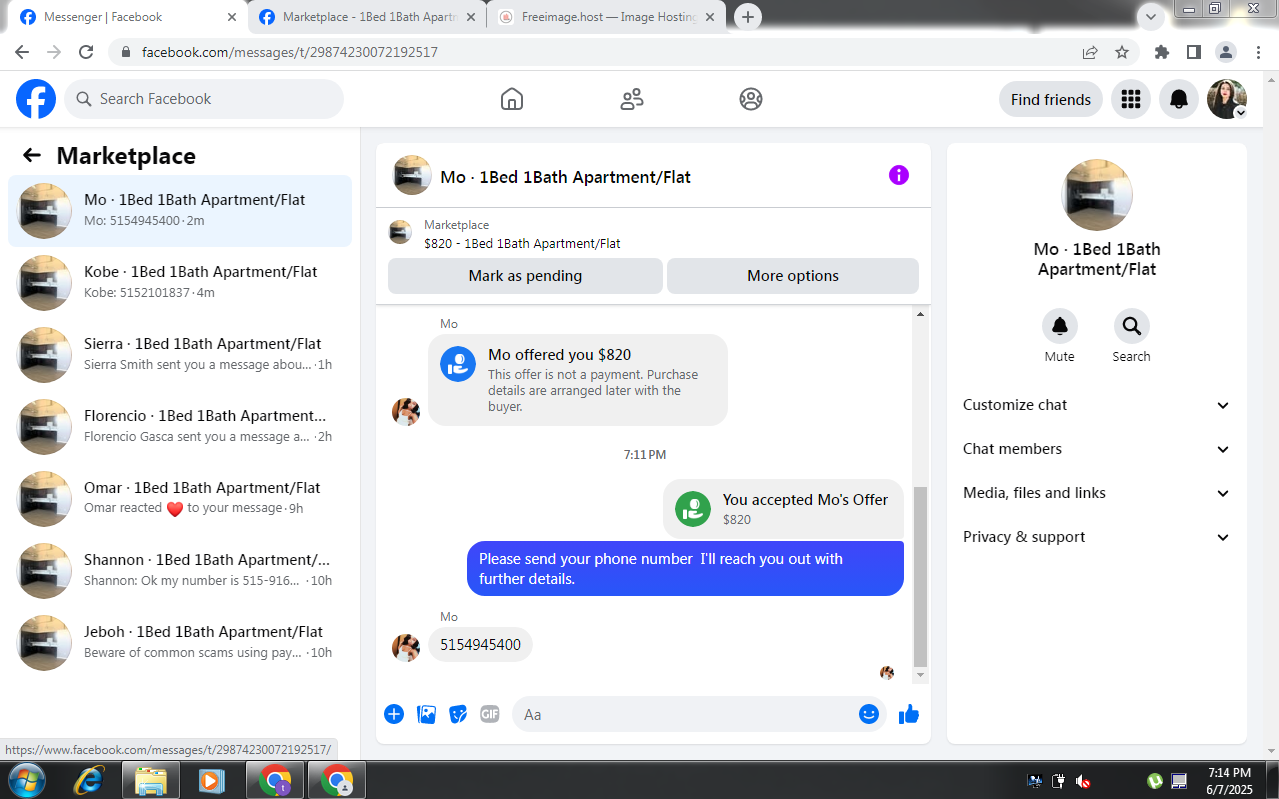Switch to Freeimage.host tab
The width and height of the screenshot is (1279, 799).
(606, 17)
